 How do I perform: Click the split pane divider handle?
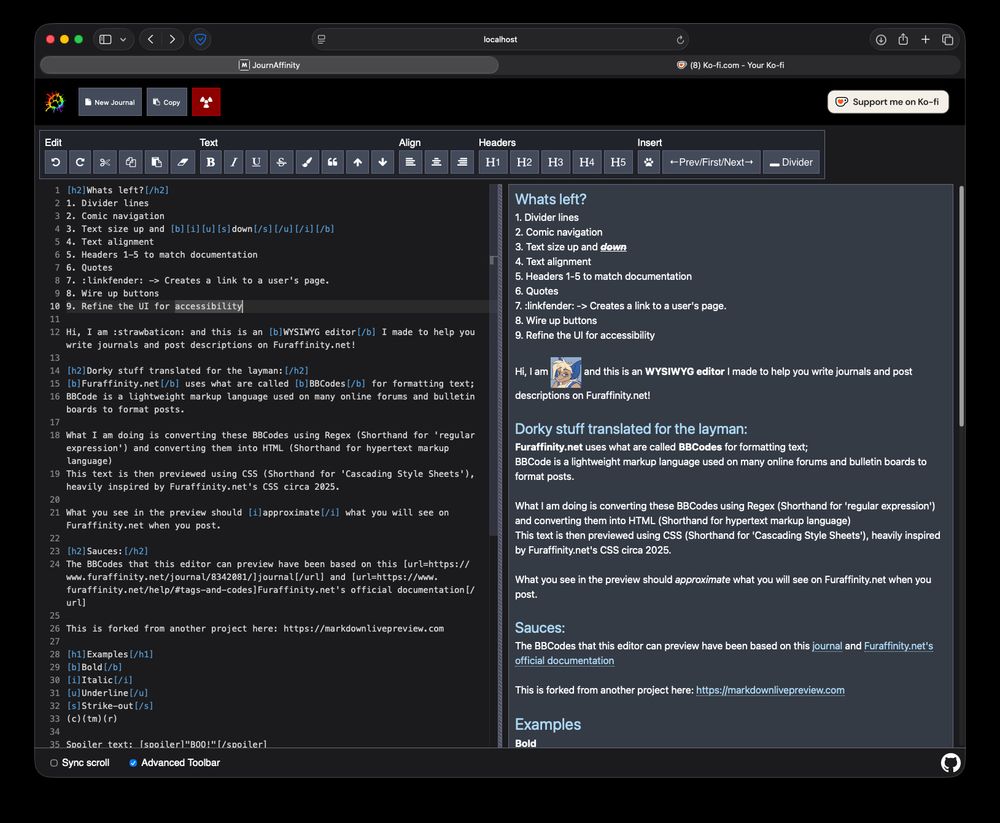[x=500, y=466]
